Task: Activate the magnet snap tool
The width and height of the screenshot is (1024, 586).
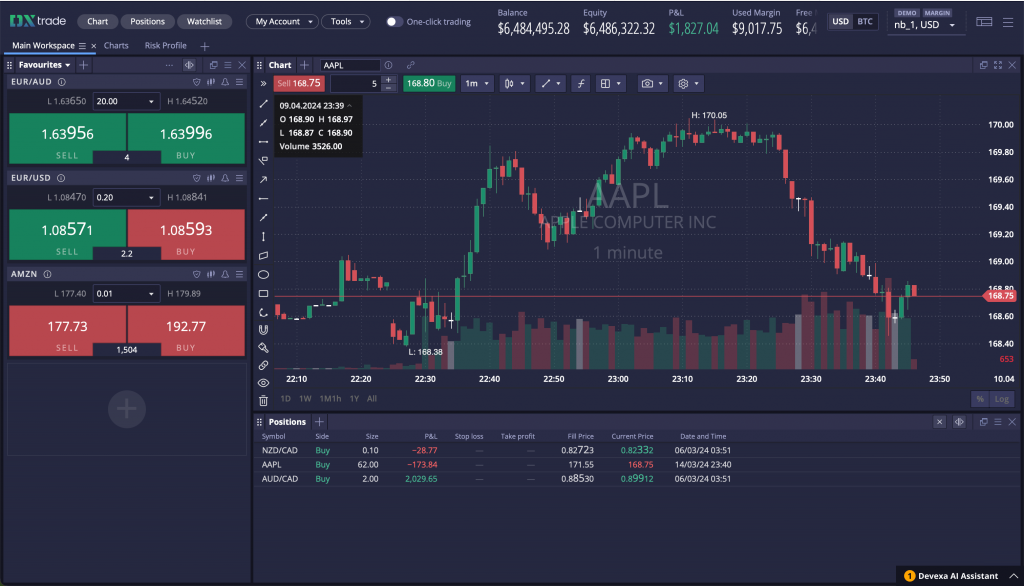Action: (x=263, y=330)
